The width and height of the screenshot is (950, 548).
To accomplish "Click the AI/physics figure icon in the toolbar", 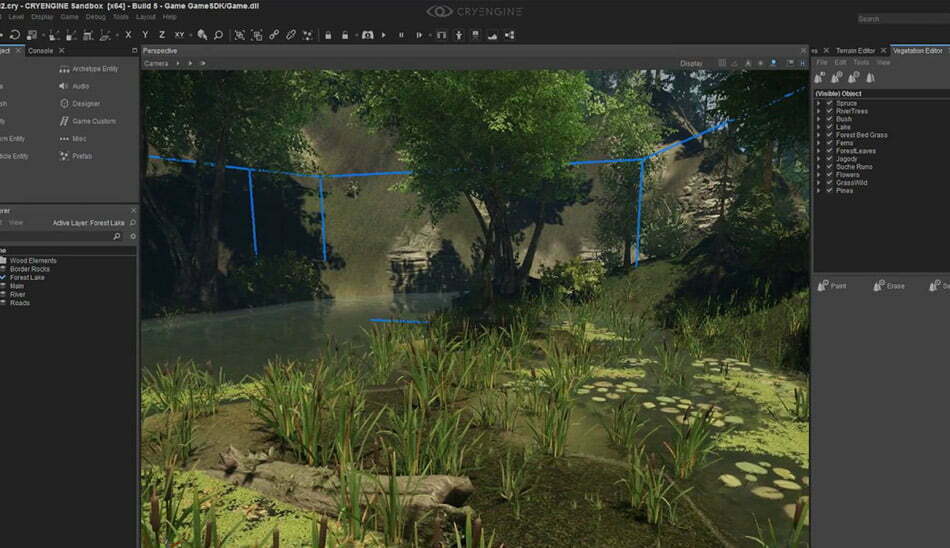I will click(459, 35).
